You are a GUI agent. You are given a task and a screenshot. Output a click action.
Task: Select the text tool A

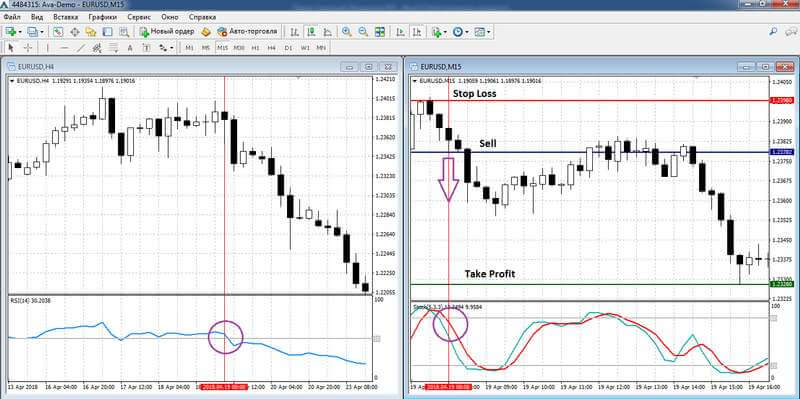point(130,47)
